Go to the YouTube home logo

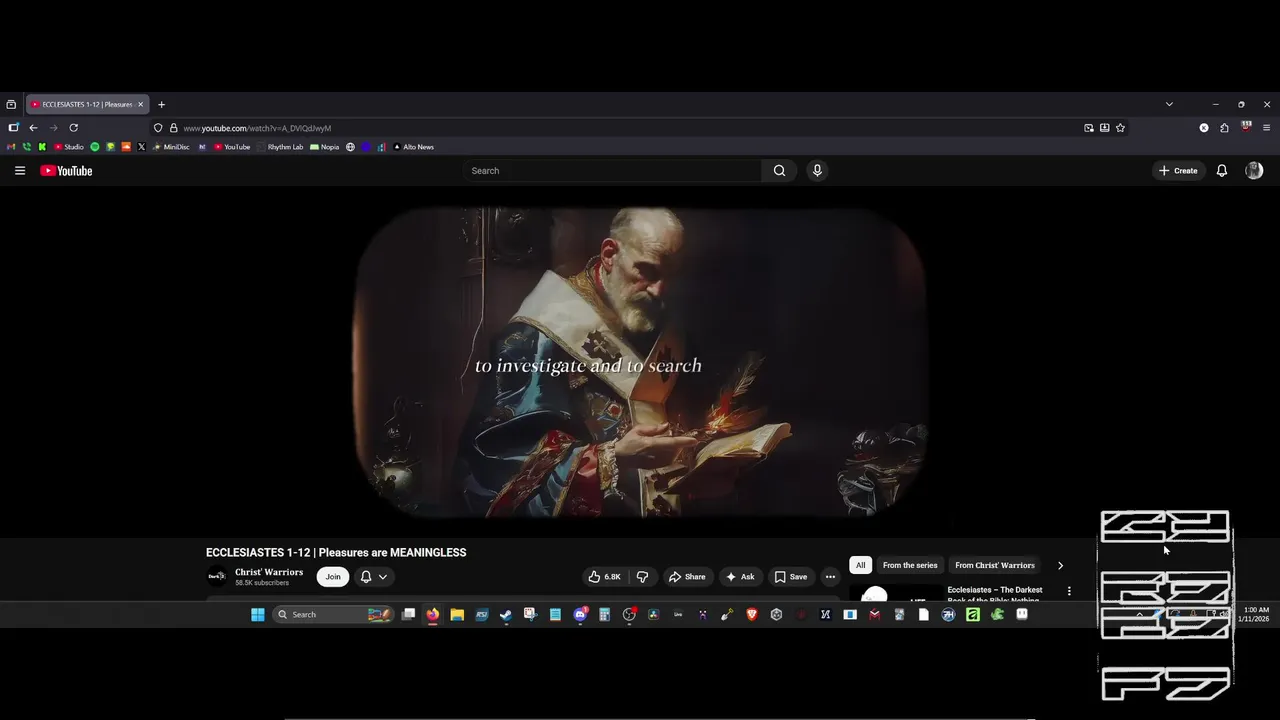tap(66, 171)
